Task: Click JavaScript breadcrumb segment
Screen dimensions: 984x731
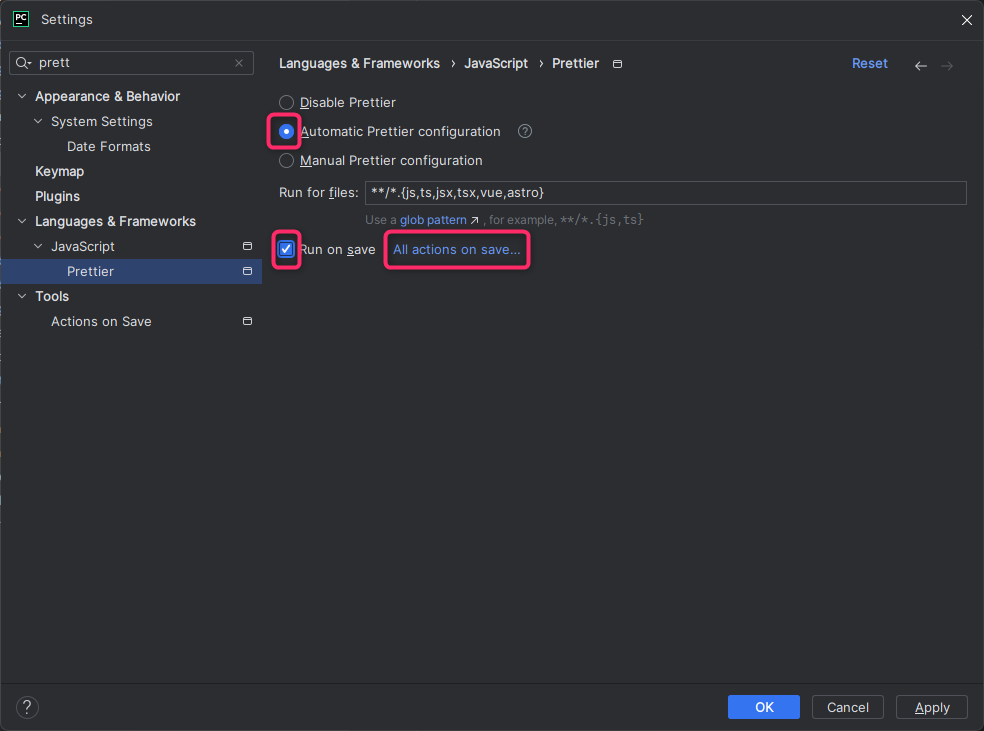Action: coord(496,63)
